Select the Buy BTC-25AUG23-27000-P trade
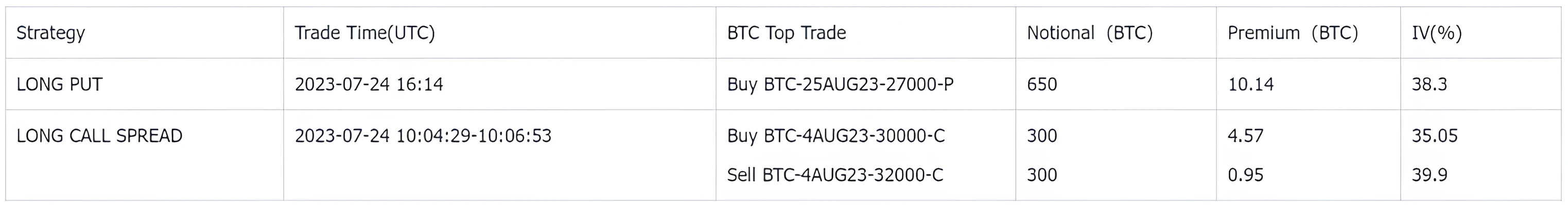The height and width of the screenshot is (205, 1568). 840,84
